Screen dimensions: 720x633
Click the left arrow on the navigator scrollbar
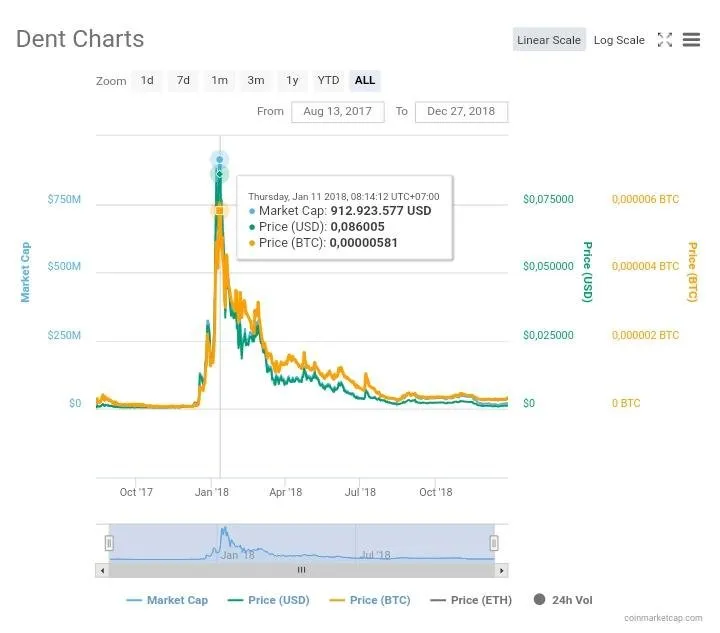[x=102, y=571]
